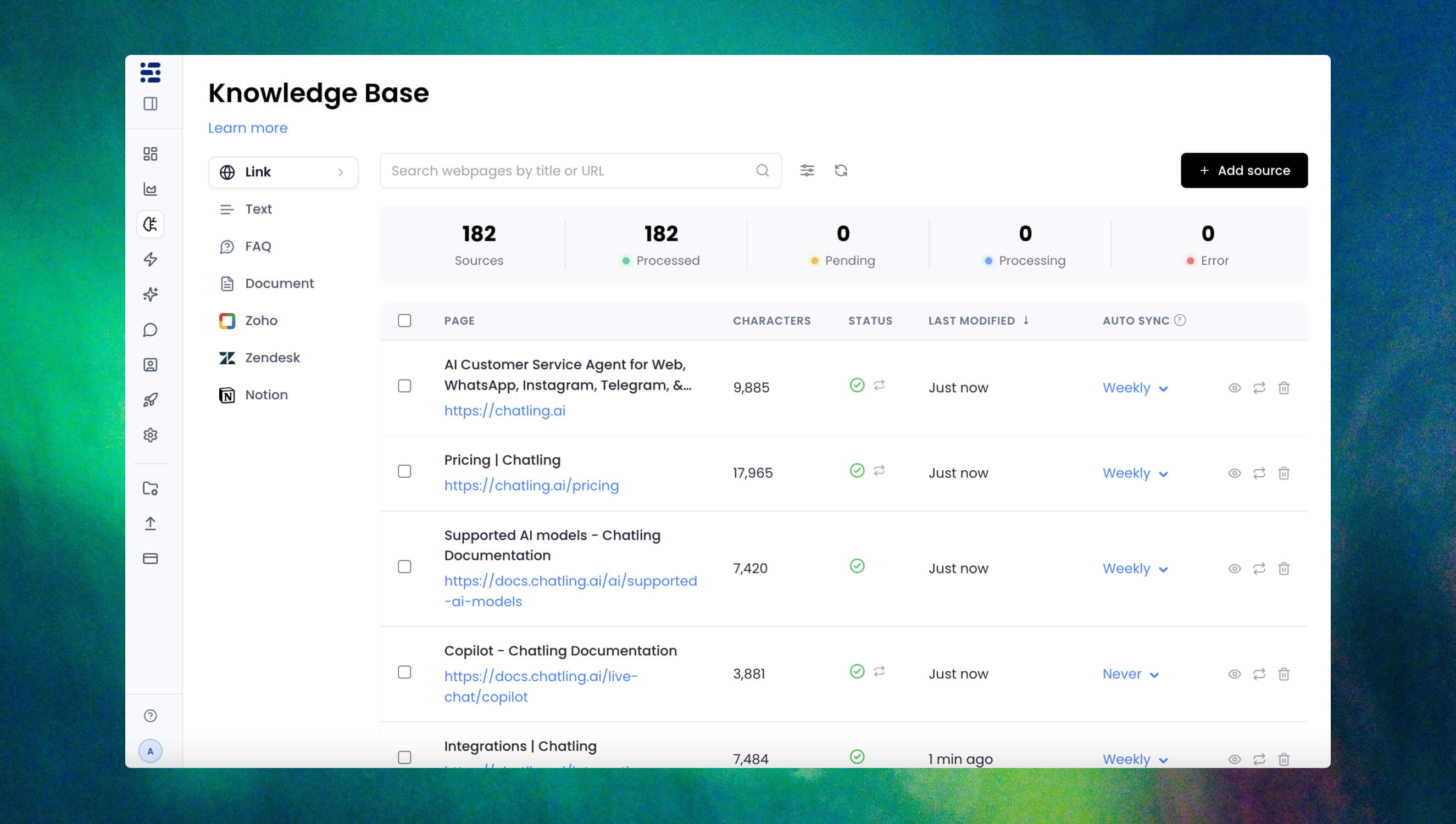Open the lightning bolt sidebar icon

[150, 259]
